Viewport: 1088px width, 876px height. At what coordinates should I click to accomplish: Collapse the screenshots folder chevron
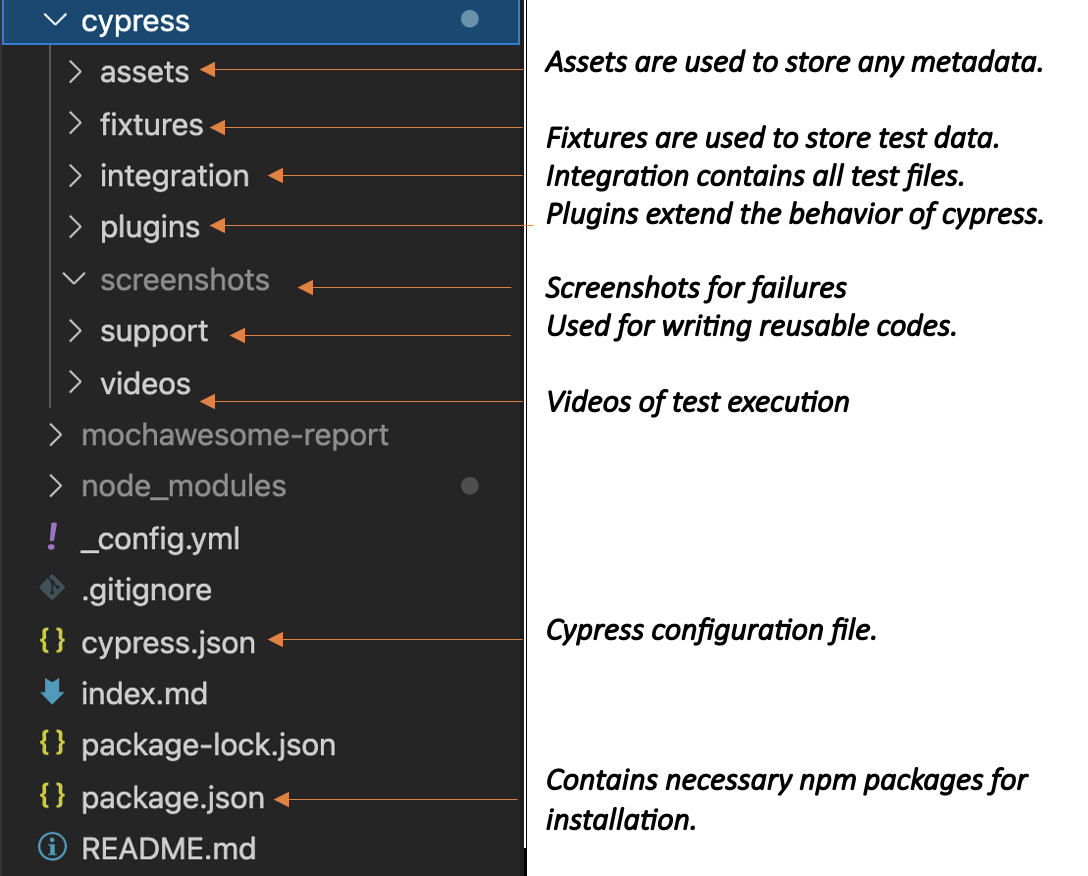pyautogui.click(x=75, y=279)
